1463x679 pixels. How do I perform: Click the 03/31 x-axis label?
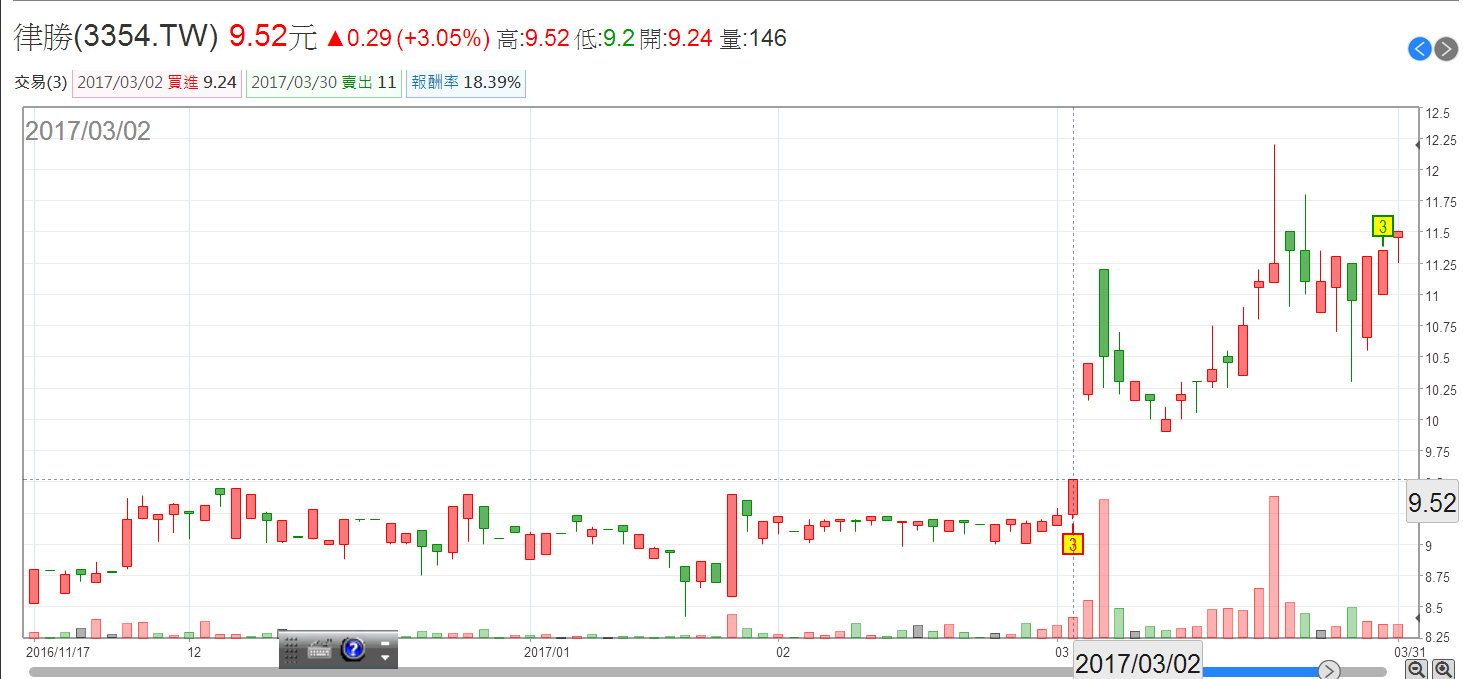coord(1410,652)
